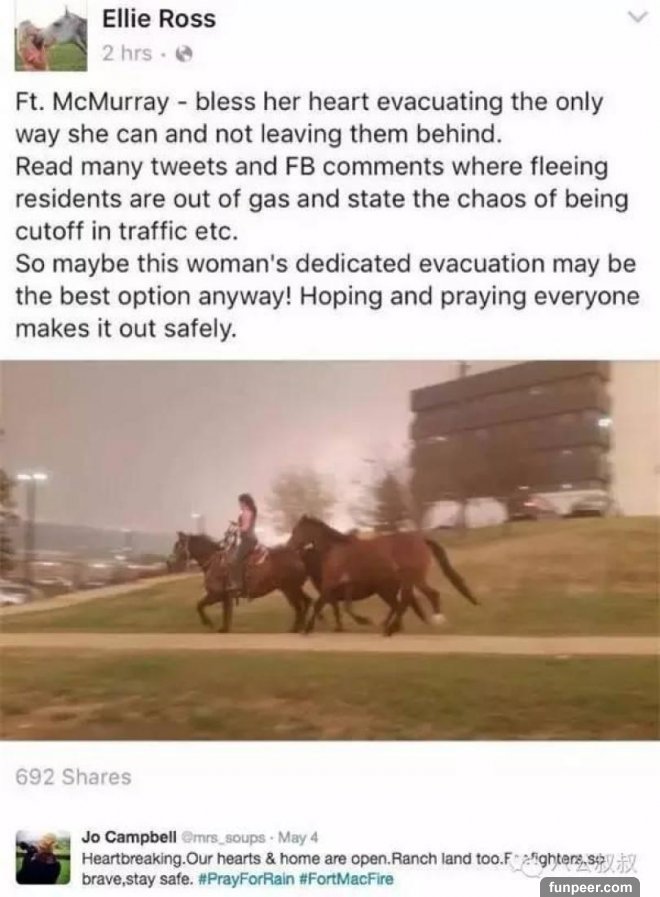Open Ellie Ross profile picture
Viewport: 660px width, 897px height.
[x=51, y=39]
